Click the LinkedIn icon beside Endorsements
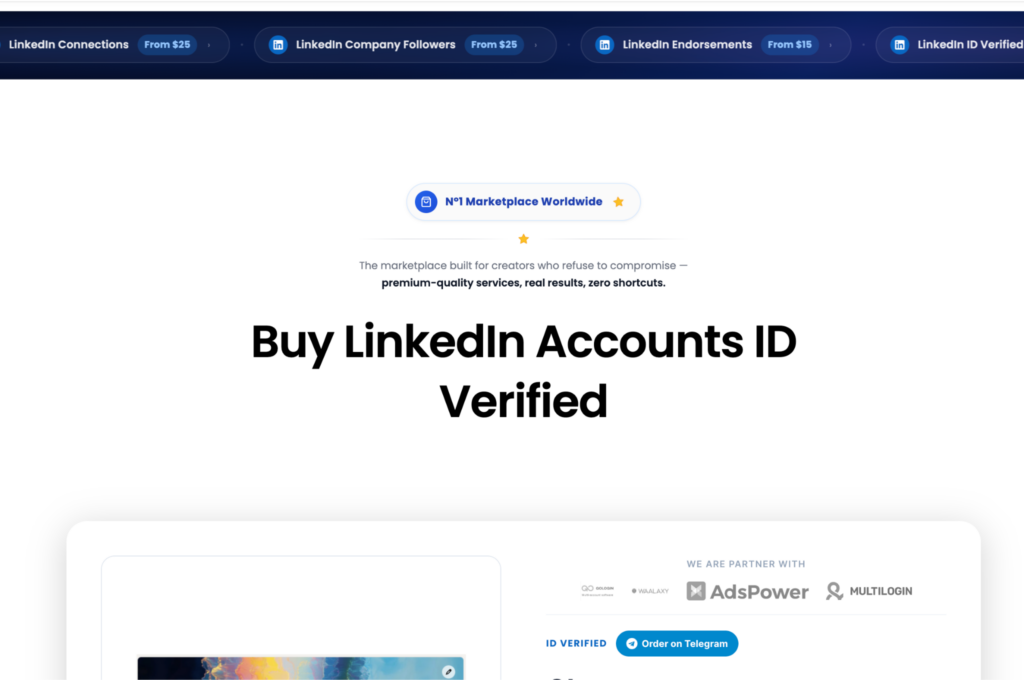The width and height of the screenshot is (1024, 680). tap(605, 45)
